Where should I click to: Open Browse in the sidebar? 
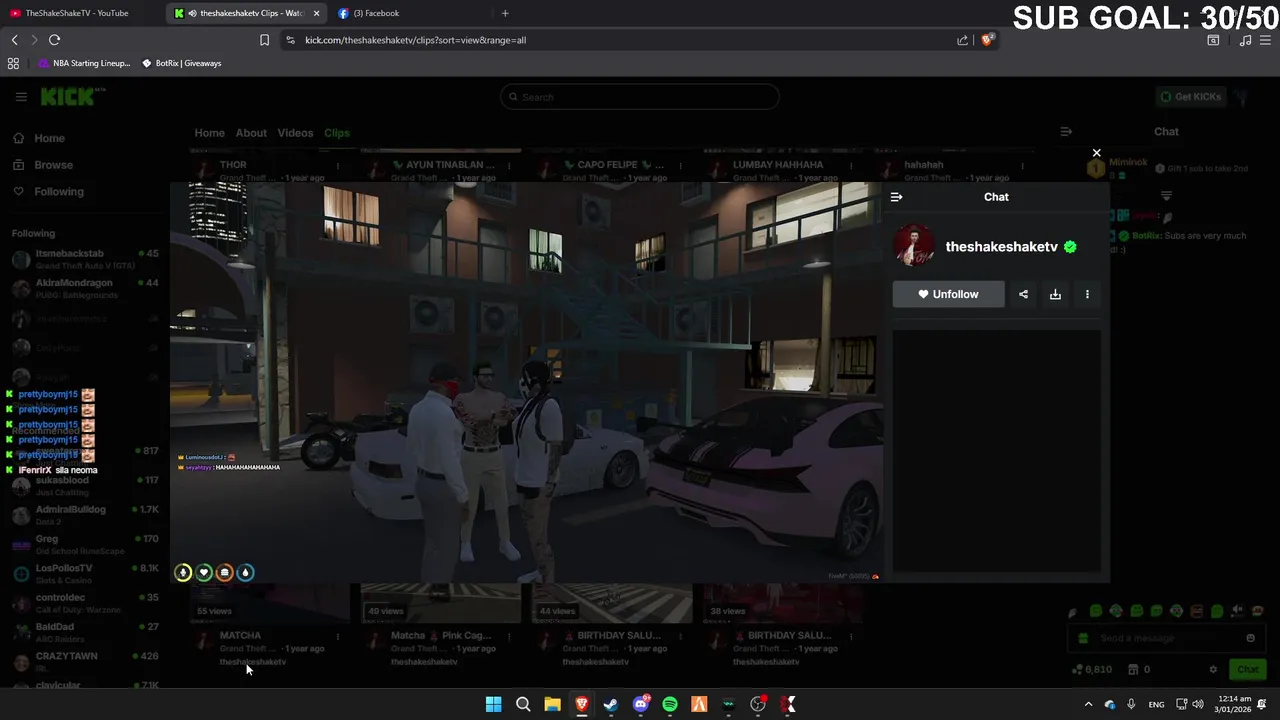(x=53, y=165)
